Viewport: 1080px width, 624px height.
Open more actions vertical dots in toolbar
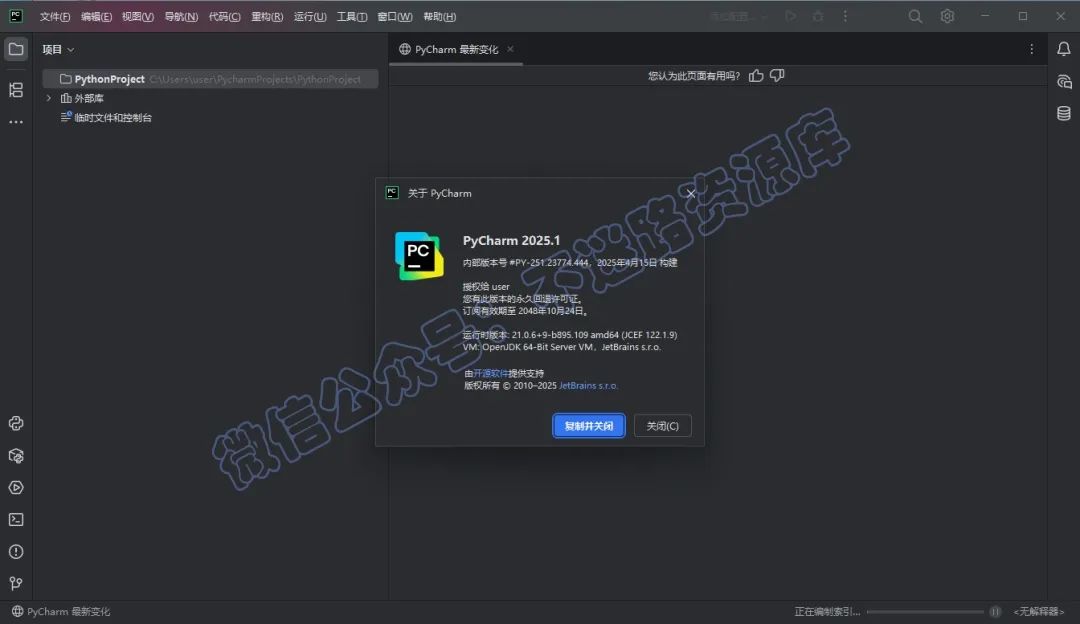coord(845,16)
